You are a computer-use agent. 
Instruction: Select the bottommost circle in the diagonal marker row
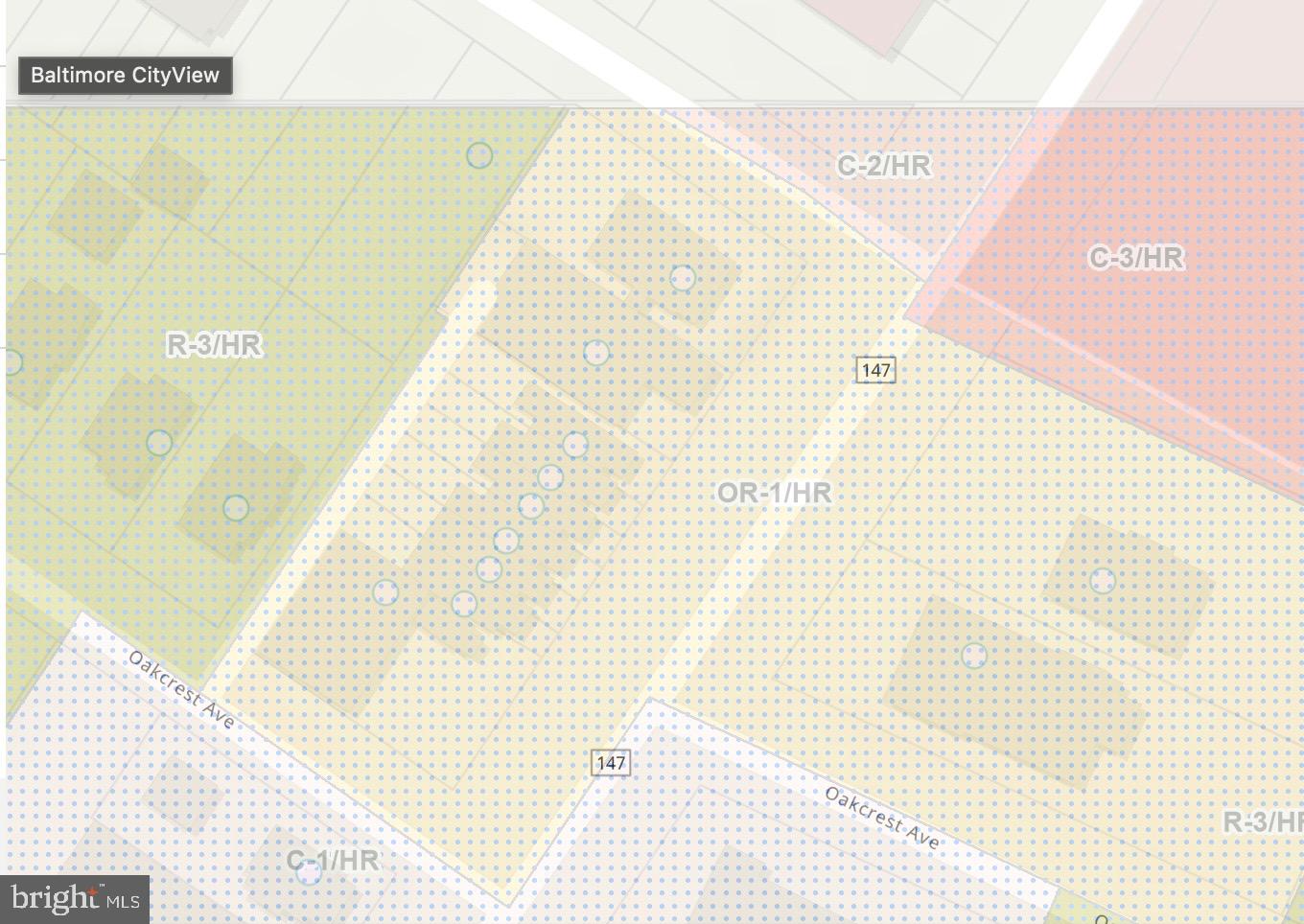click(464, 604)
